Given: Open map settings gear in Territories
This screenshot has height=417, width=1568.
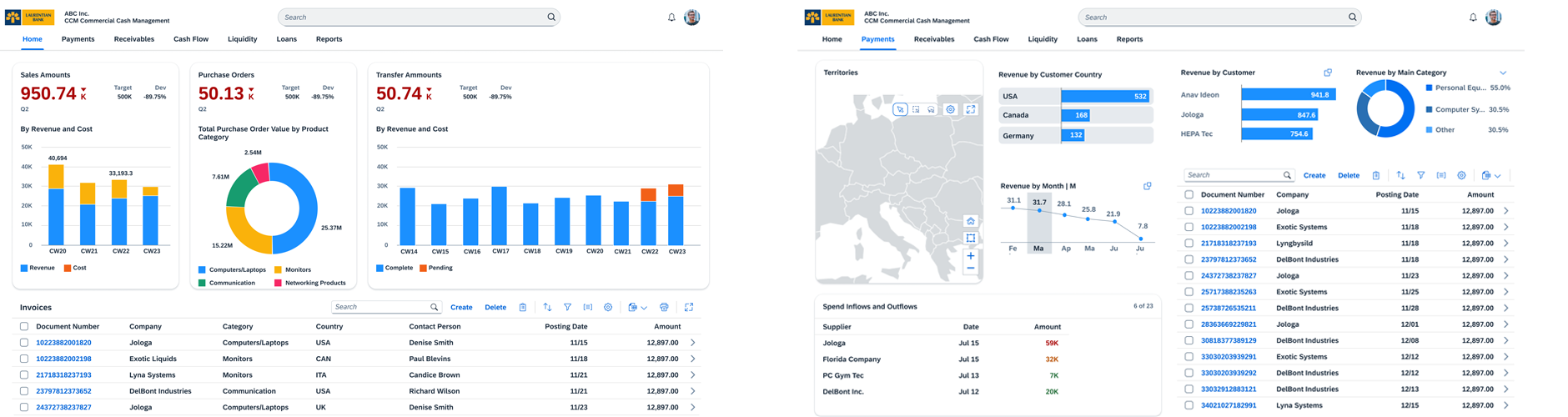Looking at the screenshot, I should coord(950,109).
